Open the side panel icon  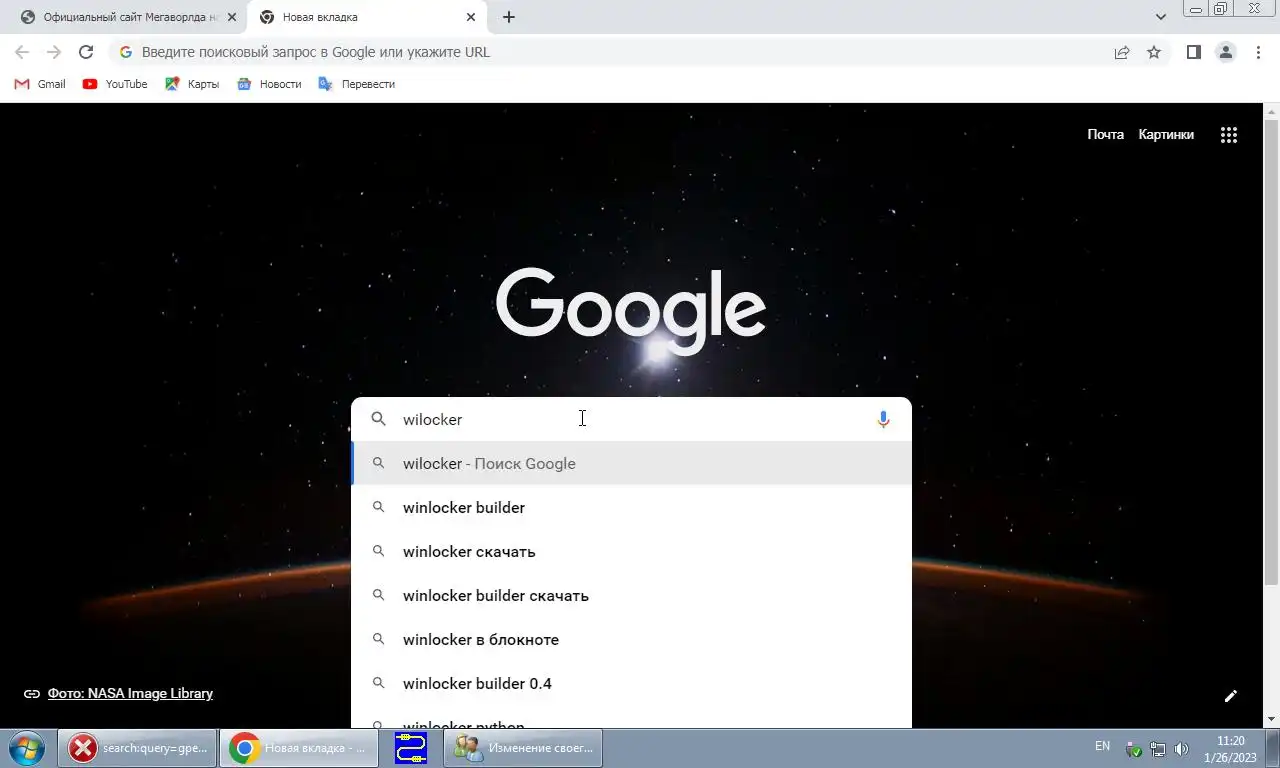[x=1193, y=52]
